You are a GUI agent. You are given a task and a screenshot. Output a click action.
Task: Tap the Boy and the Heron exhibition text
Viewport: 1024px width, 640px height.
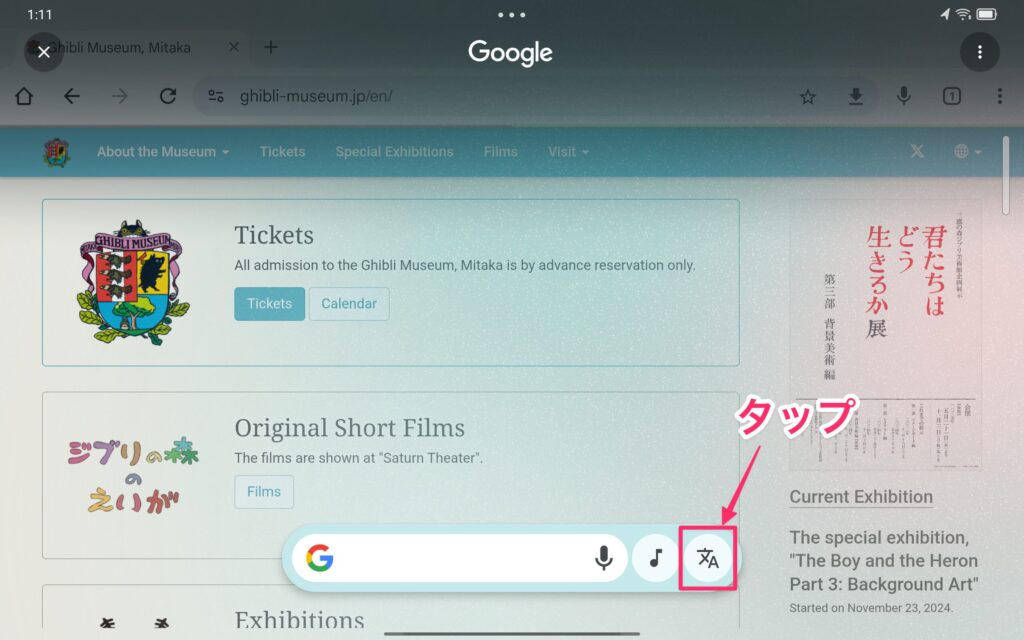(x=884, y=561)
